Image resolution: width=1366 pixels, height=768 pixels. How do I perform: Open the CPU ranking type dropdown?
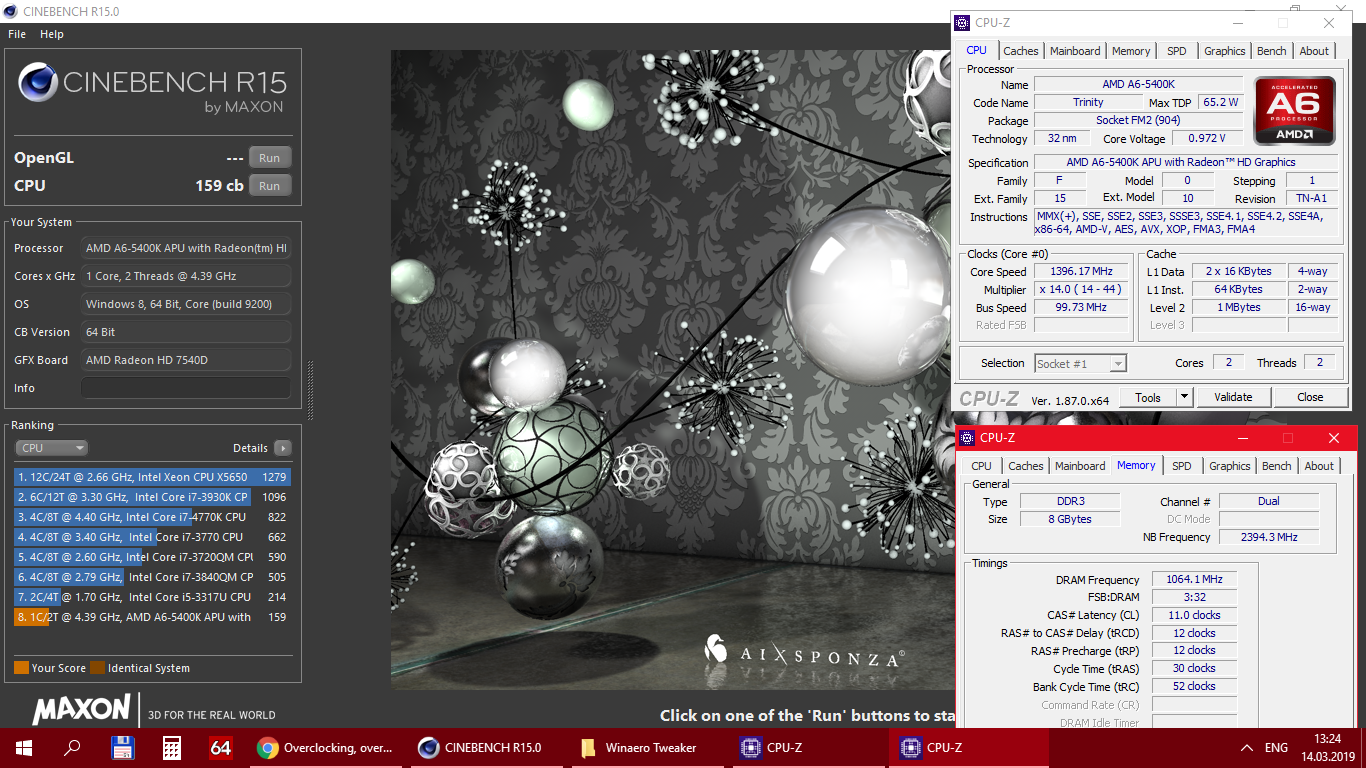click(51, 448)
